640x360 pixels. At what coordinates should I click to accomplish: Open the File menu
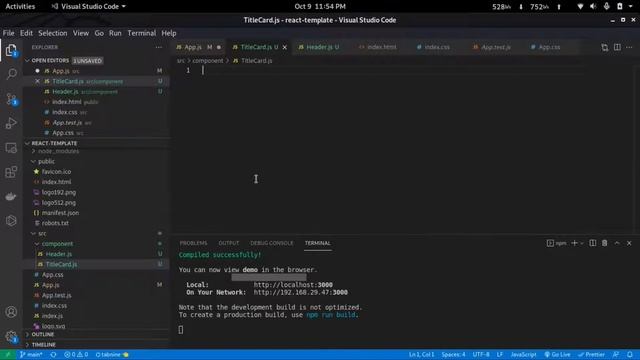click(x=8, y=33)
